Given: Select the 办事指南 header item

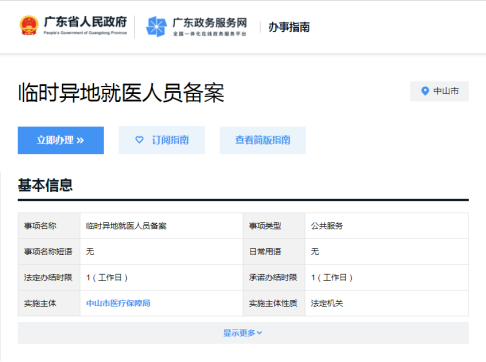Looking at the screenshot, I should coord(289,27).
